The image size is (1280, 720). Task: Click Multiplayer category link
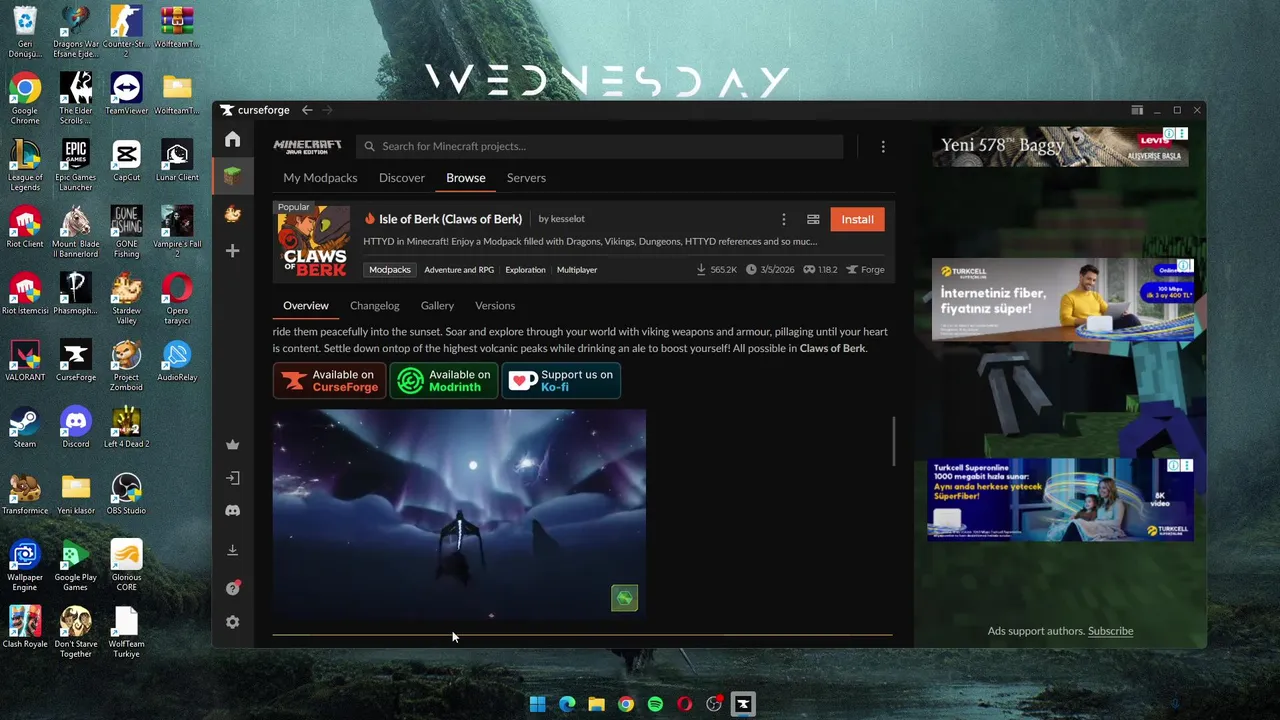(577, 270)
